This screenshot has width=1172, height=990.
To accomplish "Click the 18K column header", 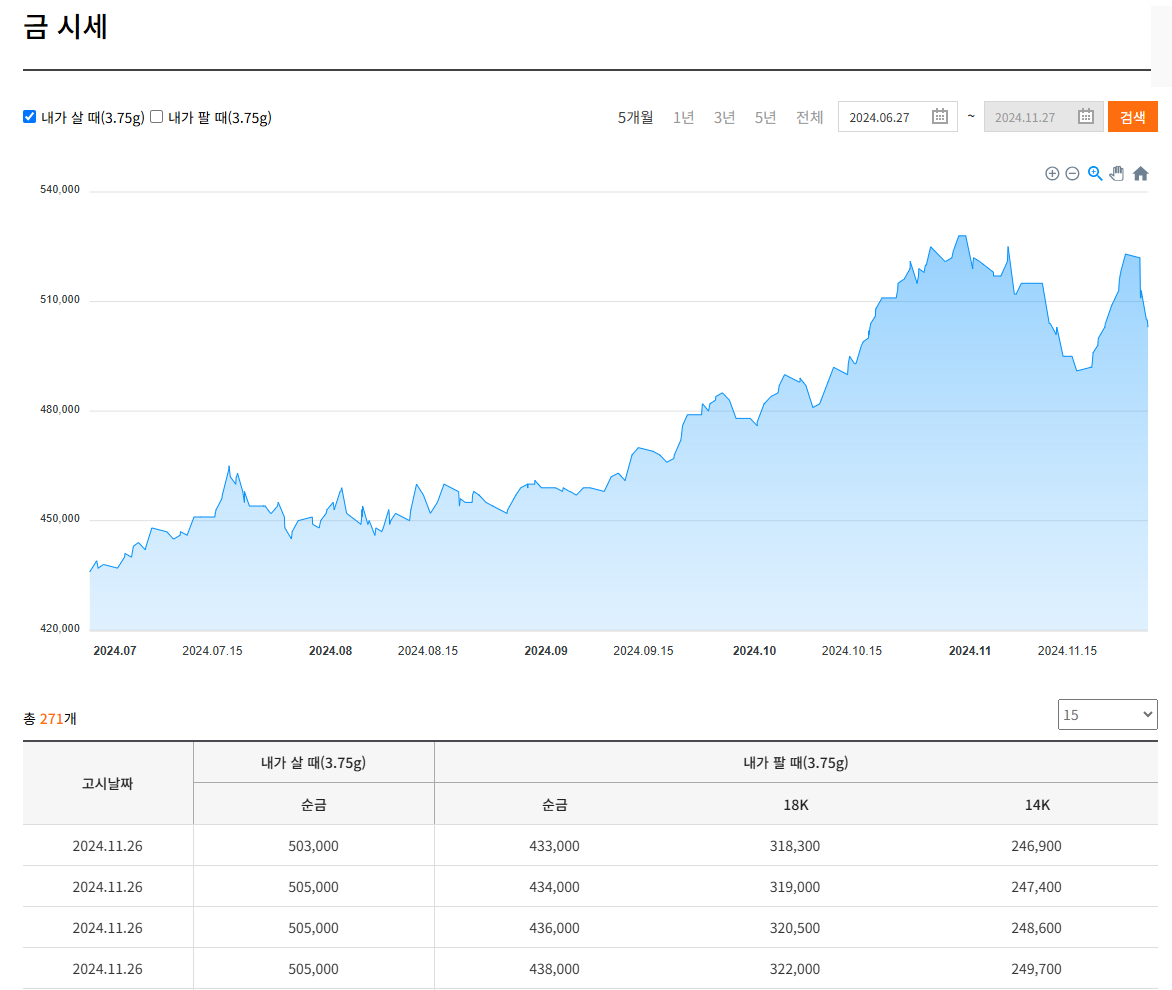I will (x=795, y=805).
